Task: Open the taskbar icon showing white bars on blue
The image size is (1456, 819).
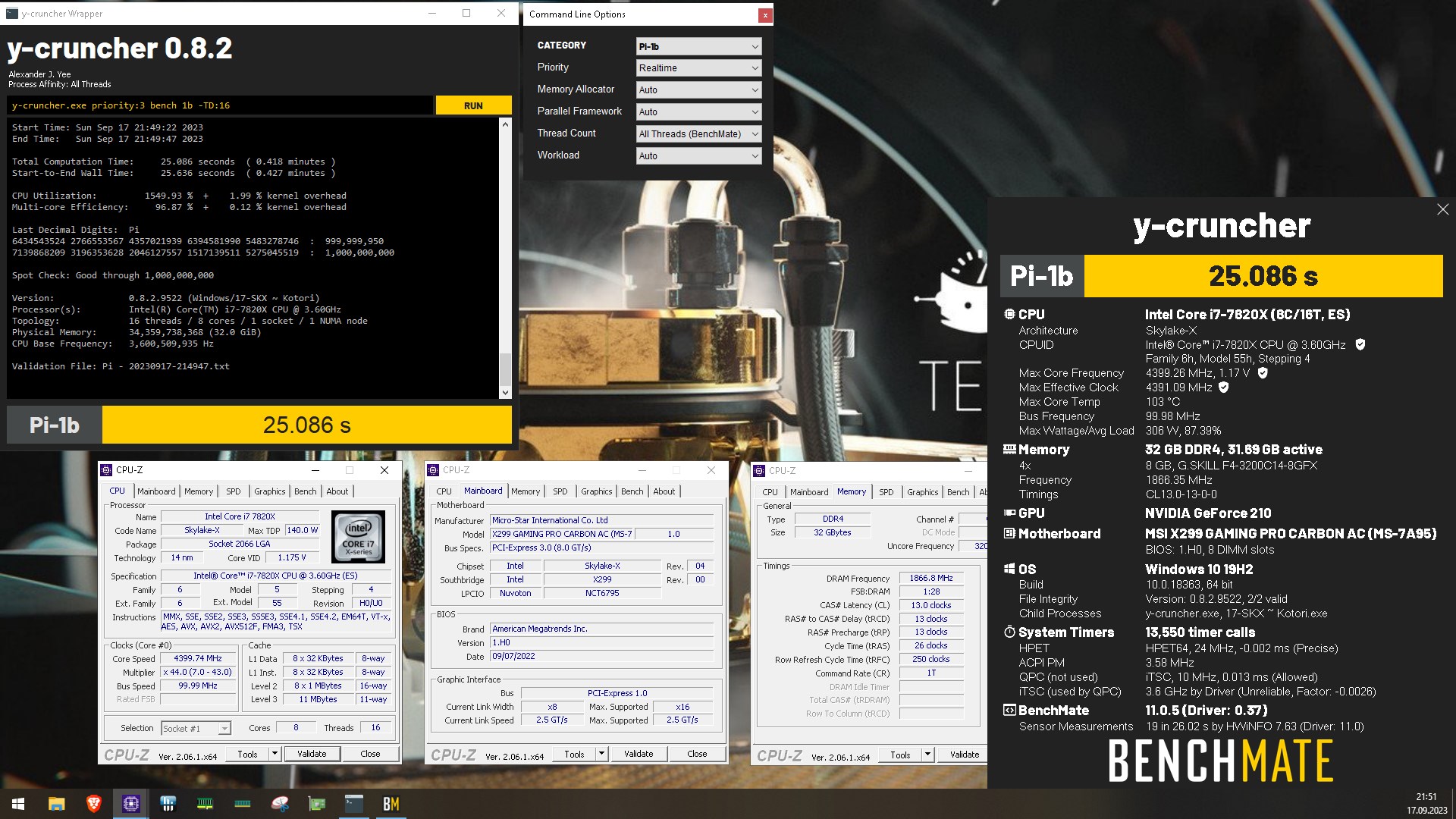Action: [x=168, y=804]
